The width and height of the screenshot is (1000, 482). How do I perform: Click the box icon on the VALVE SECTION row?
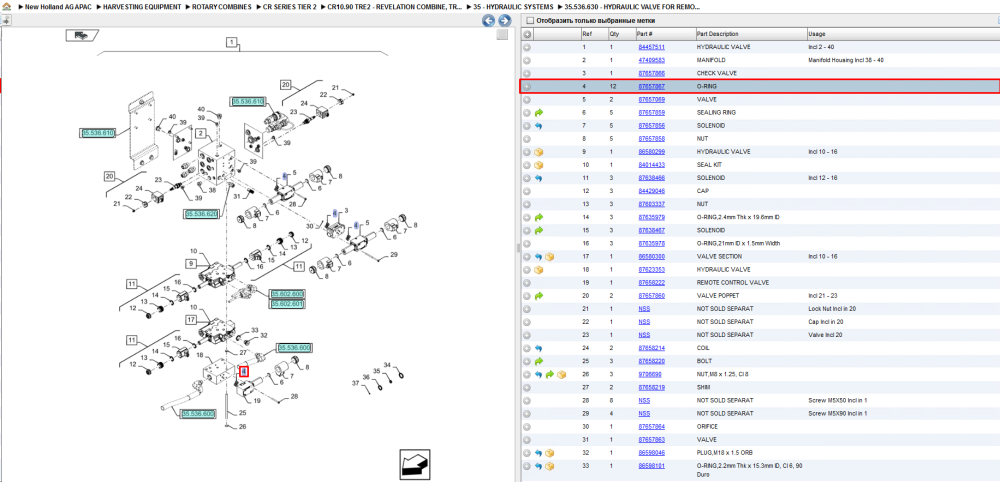(550, 256)
